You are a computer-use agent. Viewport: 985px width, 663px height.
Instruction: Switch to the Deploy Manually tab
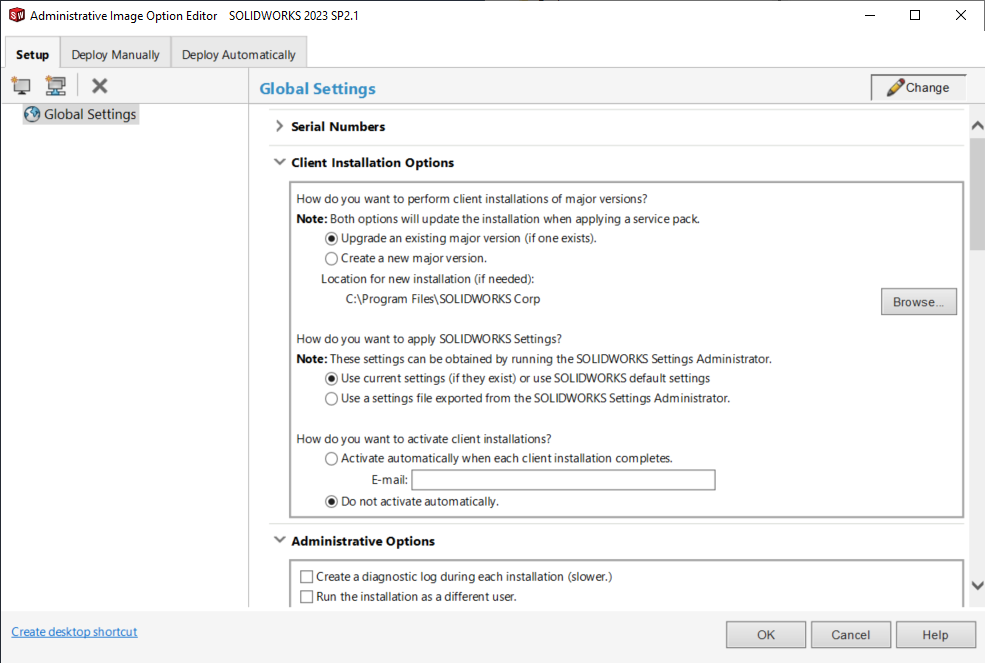(115, 54)
